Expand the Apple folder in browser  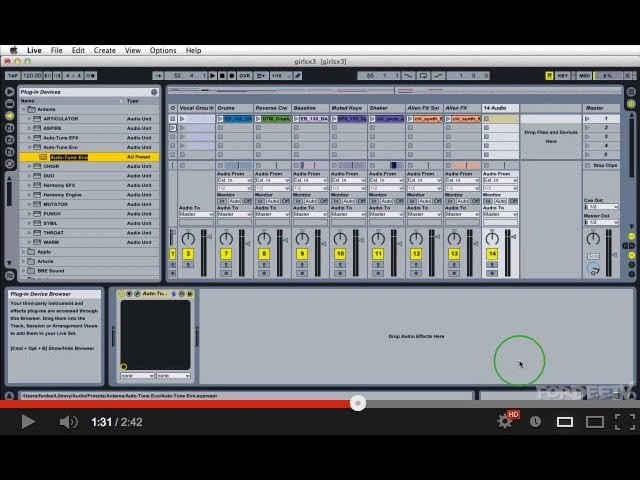24,251
